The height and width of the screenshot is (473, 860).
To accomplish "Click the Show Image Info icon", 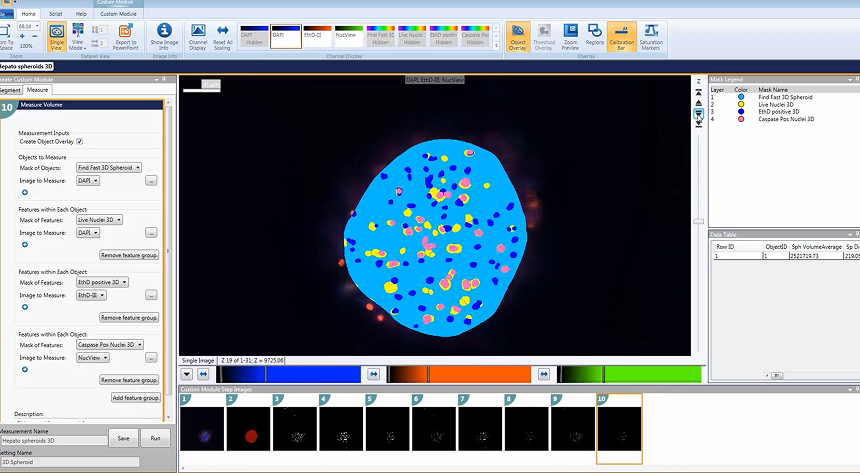I will coord(163,36).
